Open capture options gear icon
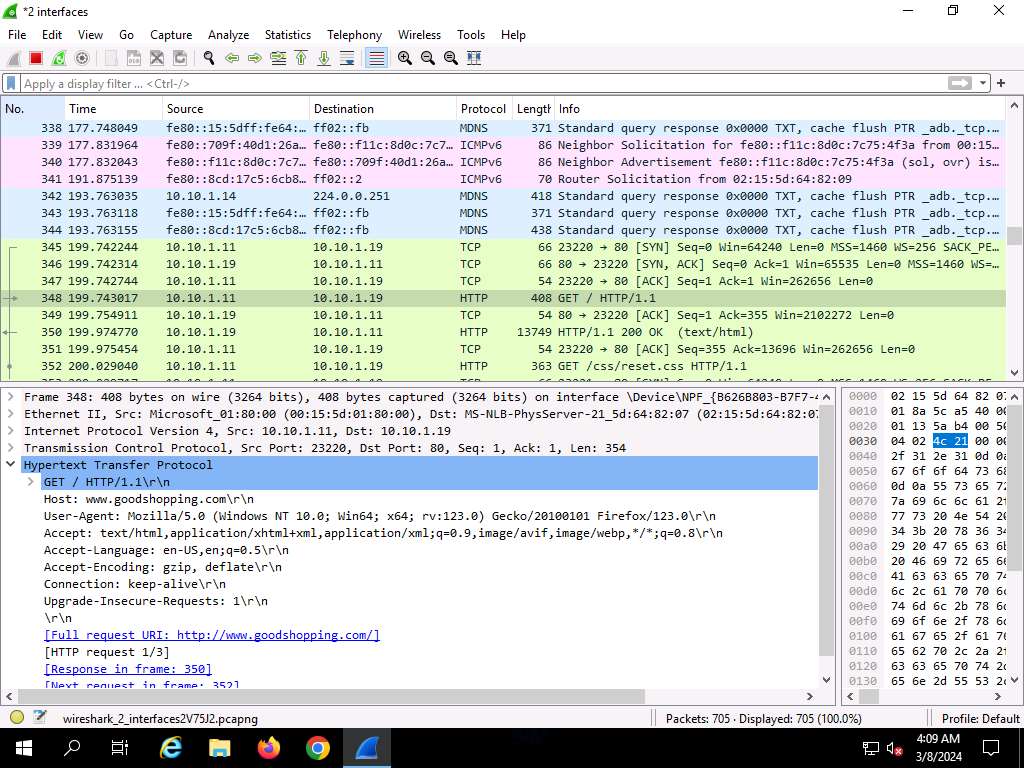1024x768 pixels. [82, 59]
